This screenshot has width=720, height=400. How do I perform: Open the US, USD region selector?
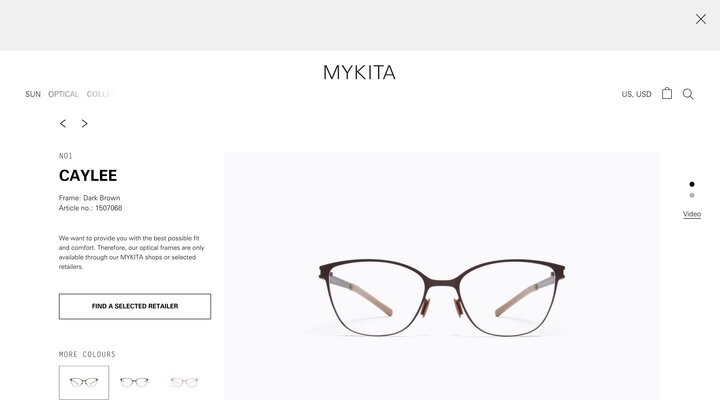636,94
